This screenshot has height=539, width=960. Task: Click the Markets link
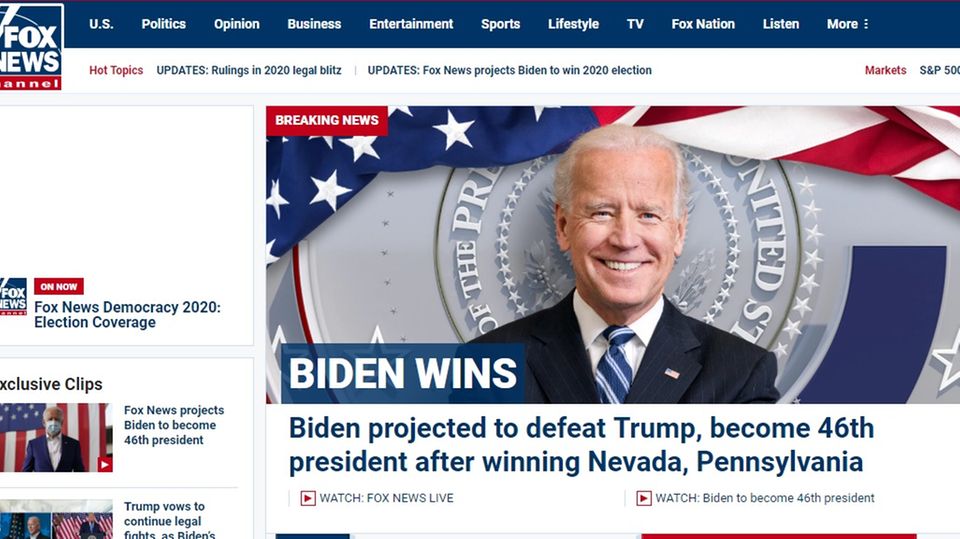[x=885, y=70]
